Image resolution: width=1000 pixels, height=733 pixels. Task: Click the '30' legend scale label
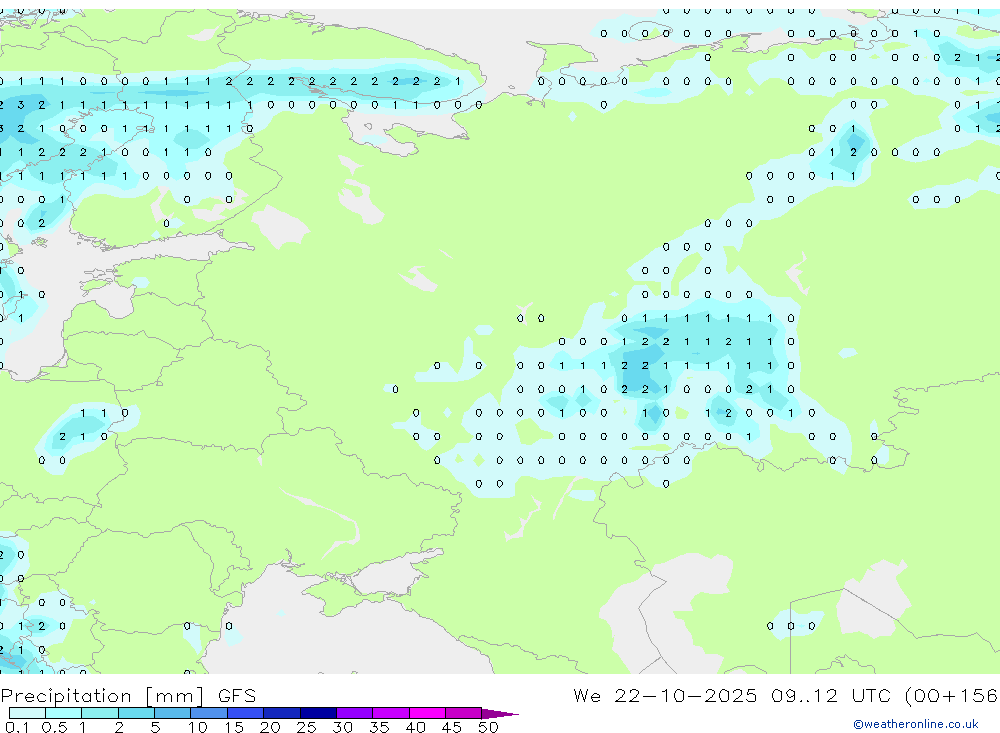343,727
